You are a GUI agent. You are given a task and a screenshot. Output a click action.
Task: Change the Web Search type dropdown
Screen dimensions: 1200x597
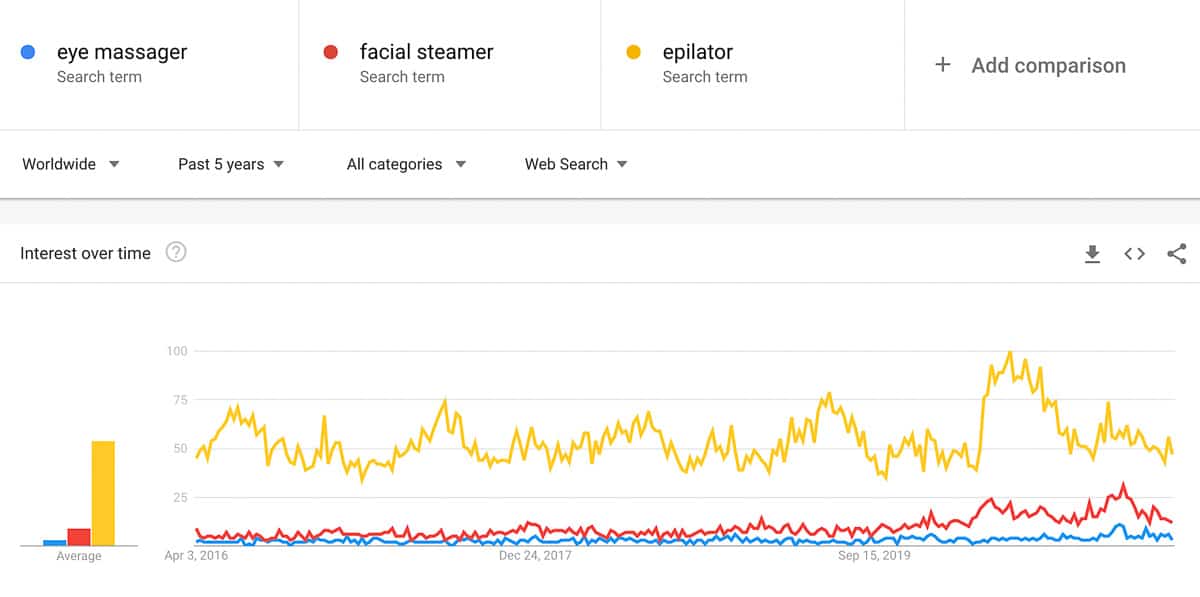[576, 164]
